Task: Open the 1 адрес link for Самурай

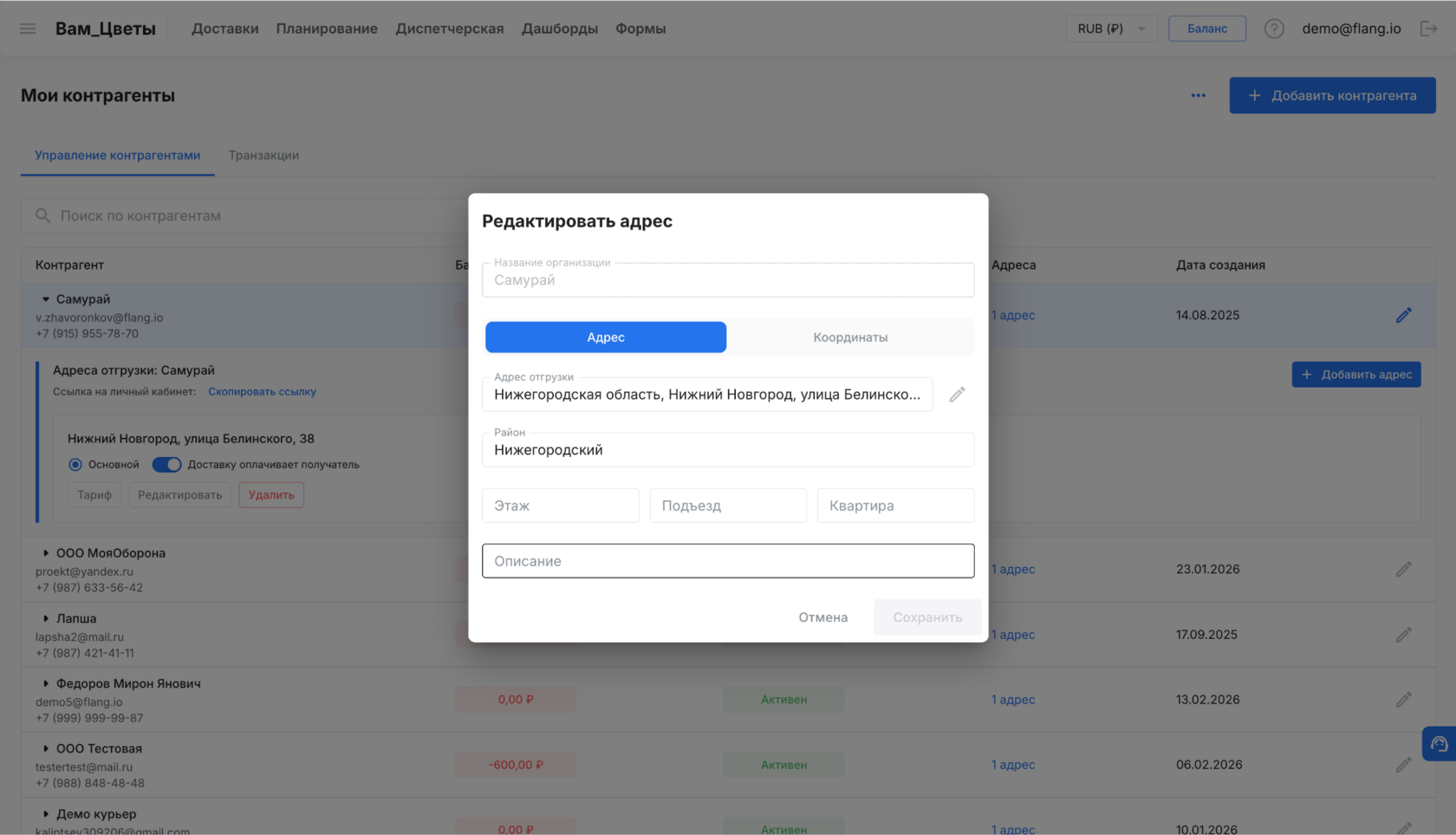Action: tap(1013, 315)
